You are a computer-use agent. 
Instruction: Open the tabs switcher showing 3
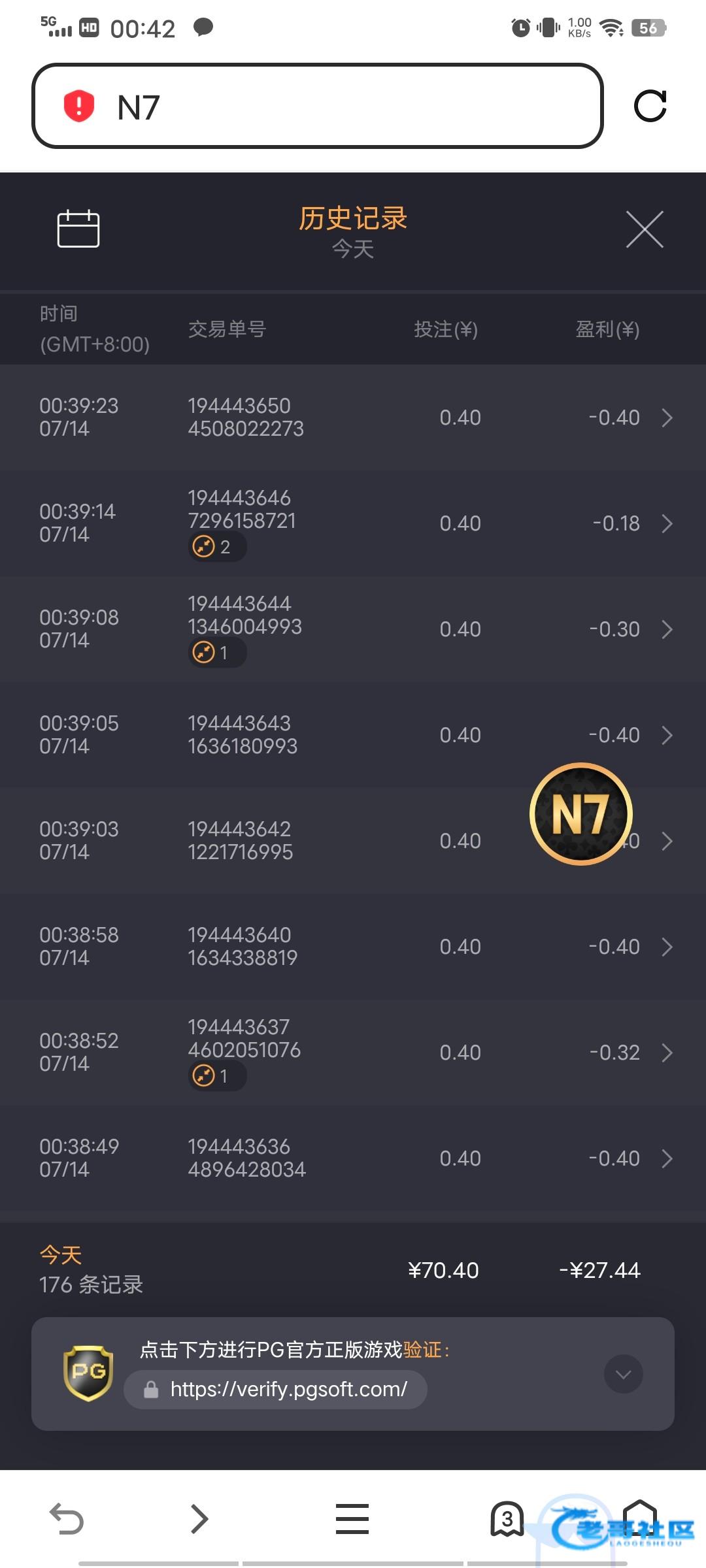click(x=507, y=1518)
